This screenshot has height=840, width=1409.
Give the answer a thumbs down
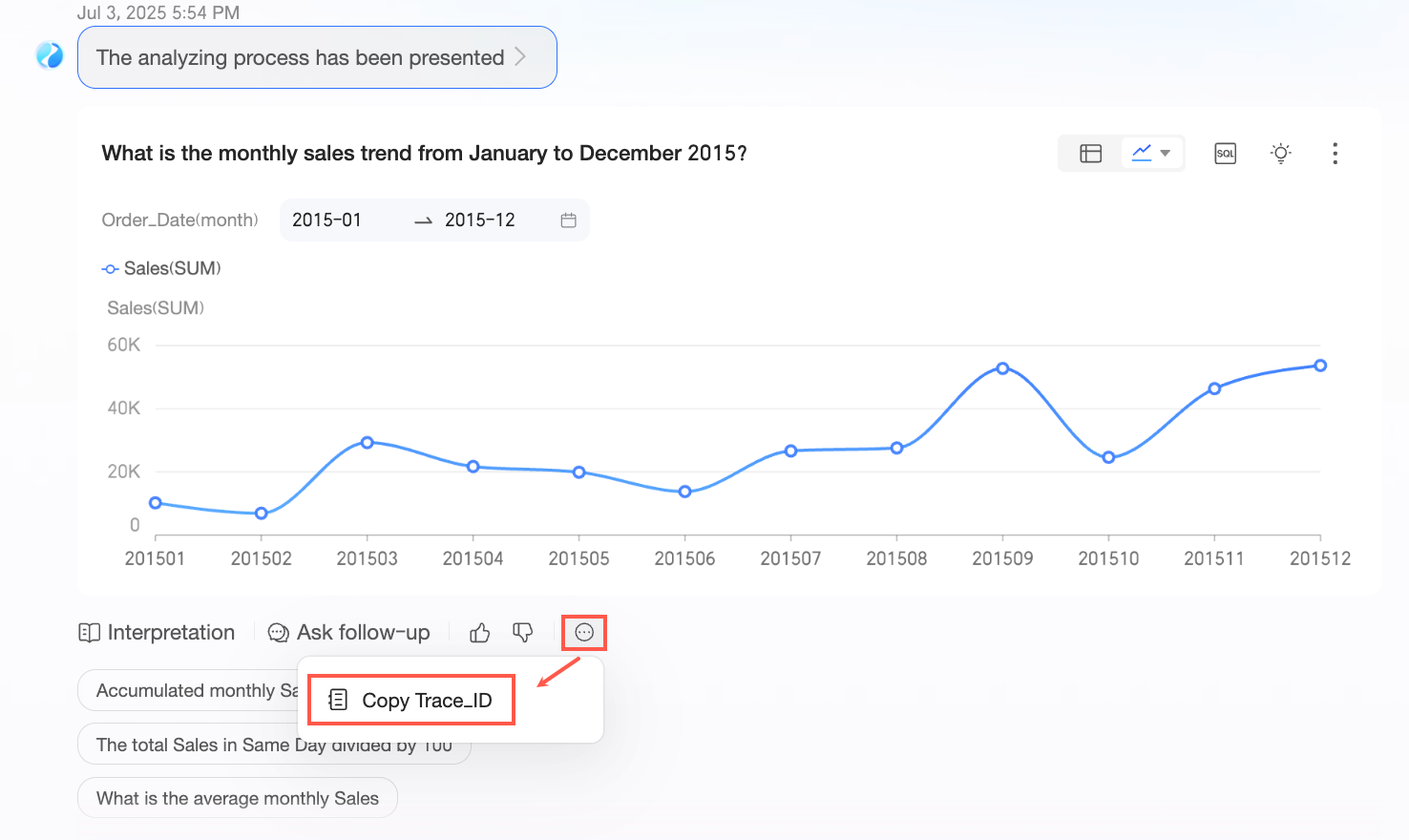[x=522, y=633]
